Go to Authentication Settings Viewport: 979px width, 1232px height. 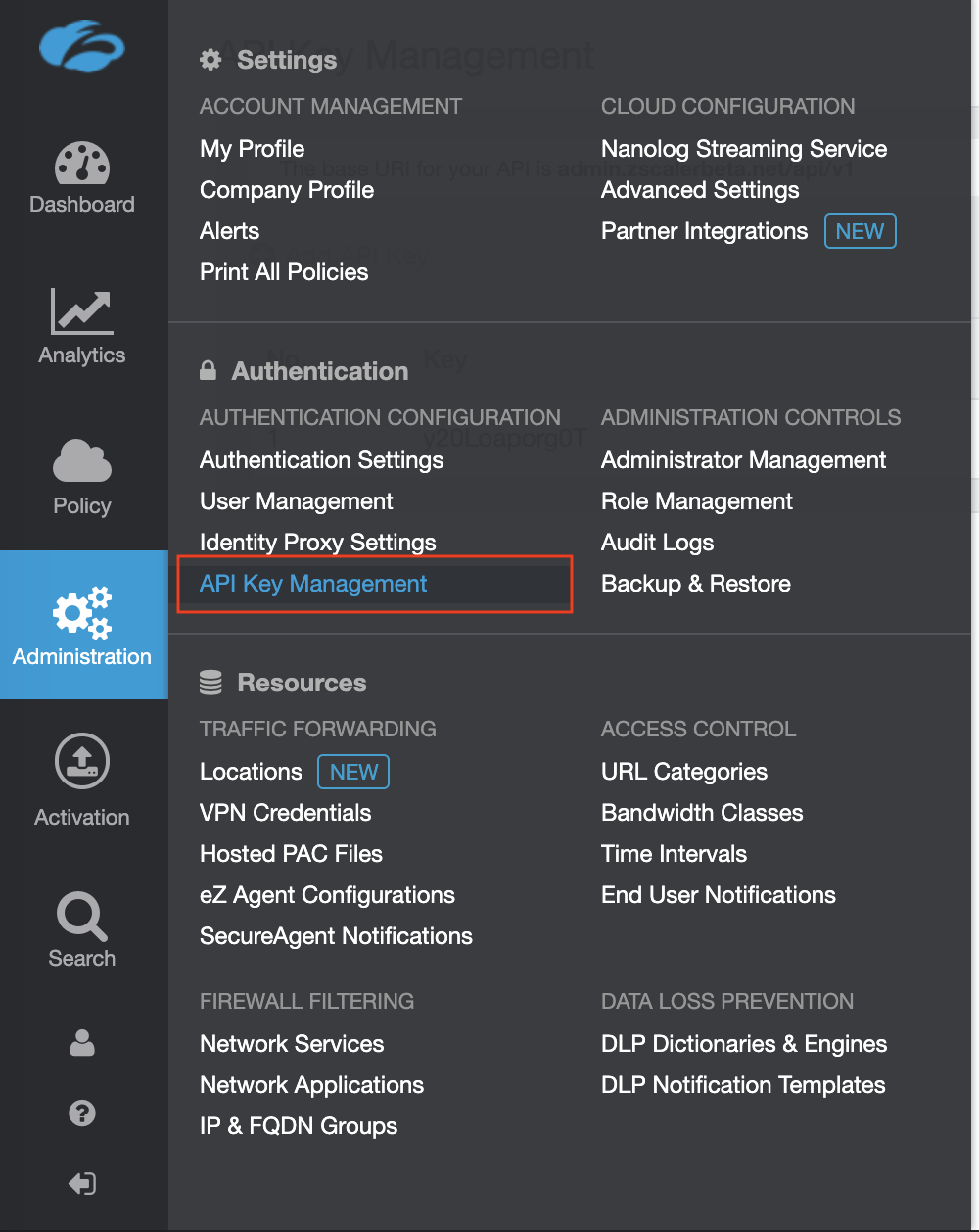pyautogui.click(x=321, y=459)
